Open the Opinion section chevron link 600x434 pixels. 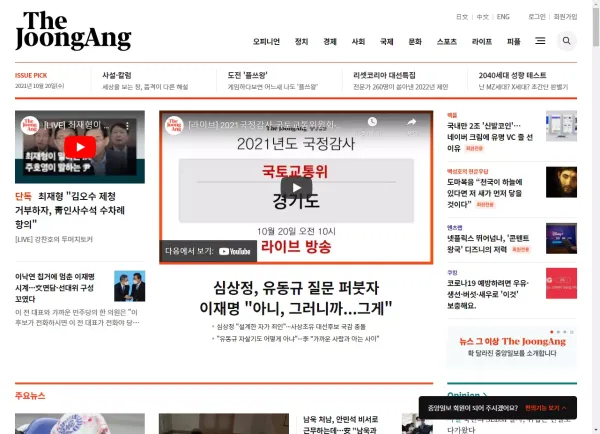[467, 394]
